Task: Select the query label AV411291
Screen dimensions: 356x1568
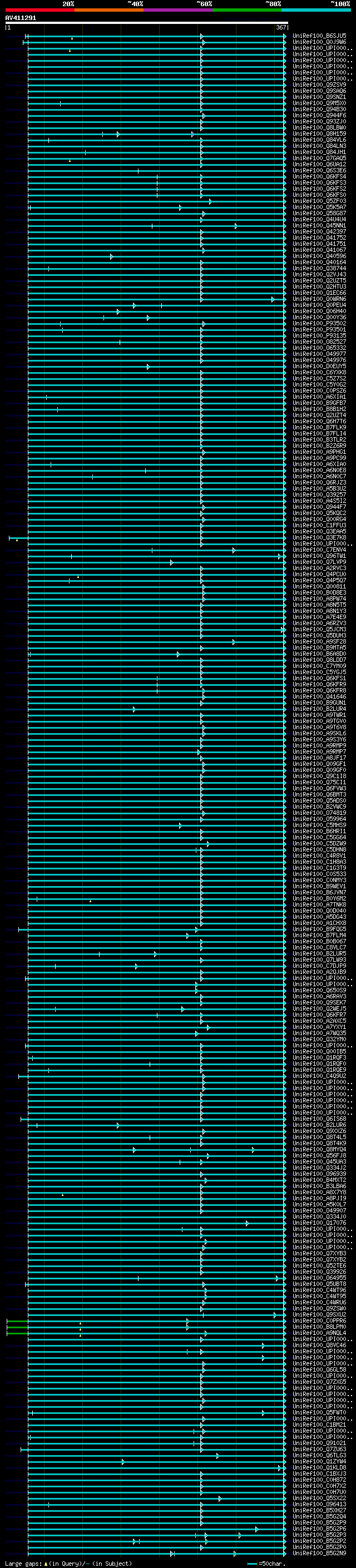Action: pos(21,18)
